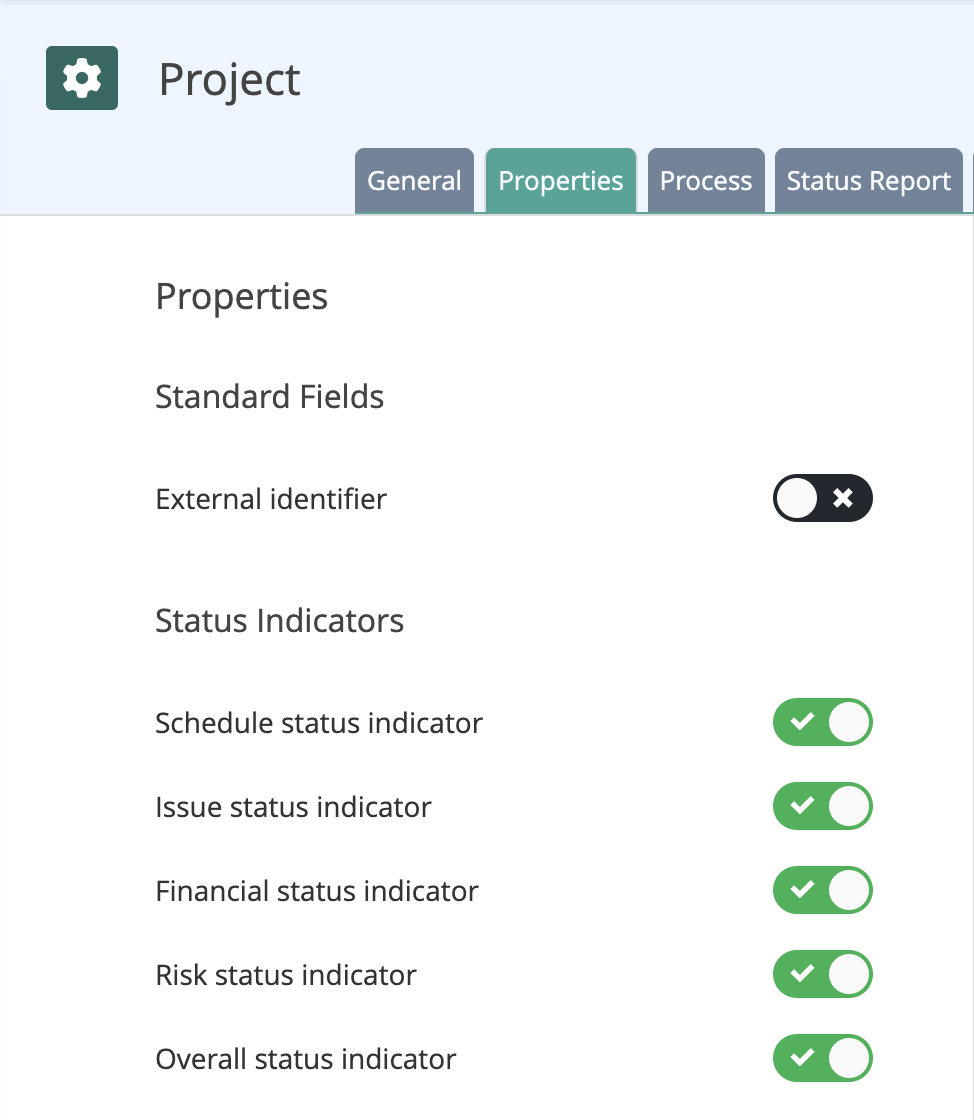This screenshot has width=974, height=1120.
Task: Click the Overall status indicator label
Action: (306, 1059)
